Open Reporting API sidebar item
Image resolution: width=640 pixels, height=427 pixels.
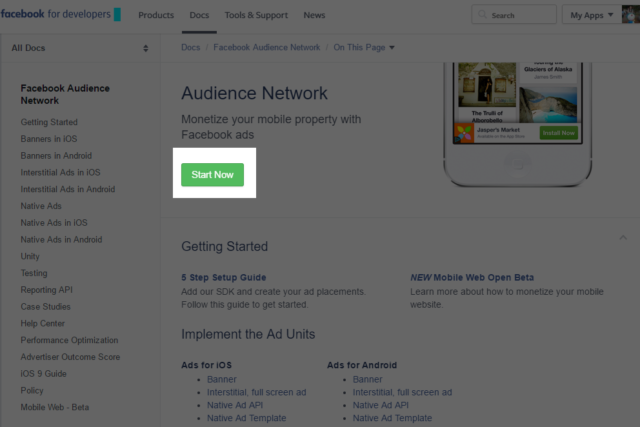(x=47, y=289)
